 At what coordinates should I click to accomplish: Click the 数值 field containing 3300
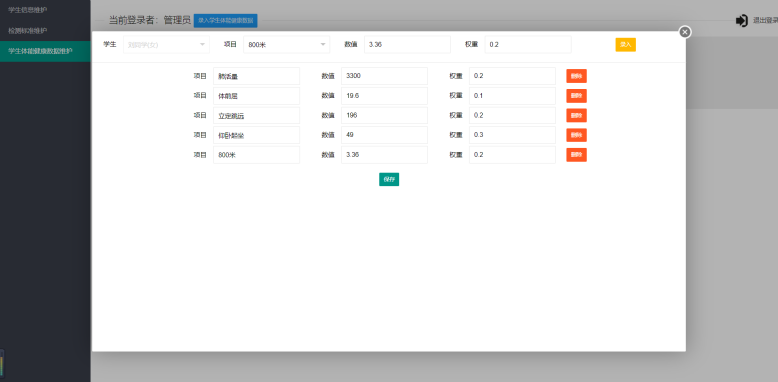click(385, 76)
